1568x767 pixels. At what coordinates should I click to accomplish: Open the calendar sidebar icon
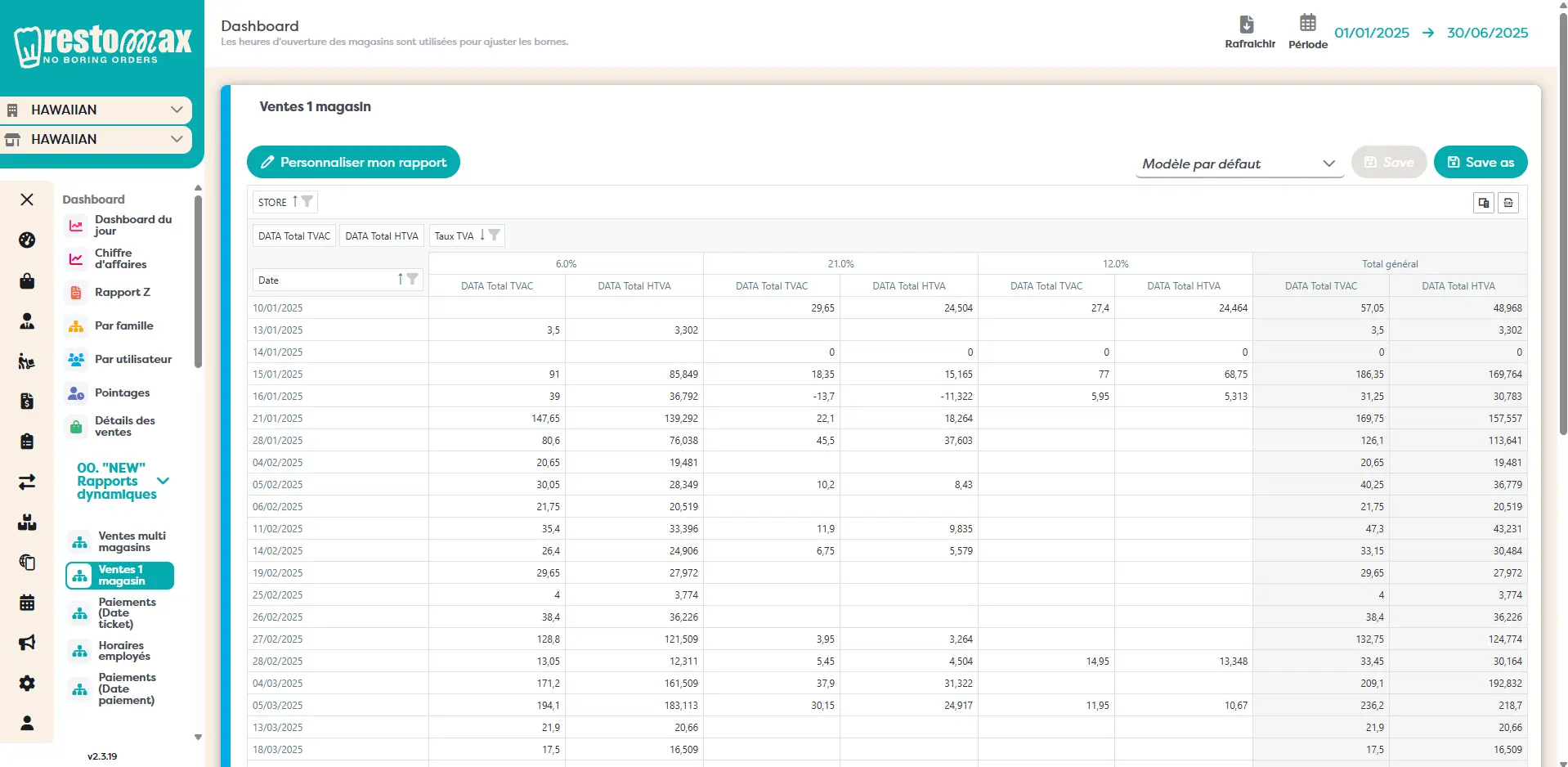click(27, 603)
